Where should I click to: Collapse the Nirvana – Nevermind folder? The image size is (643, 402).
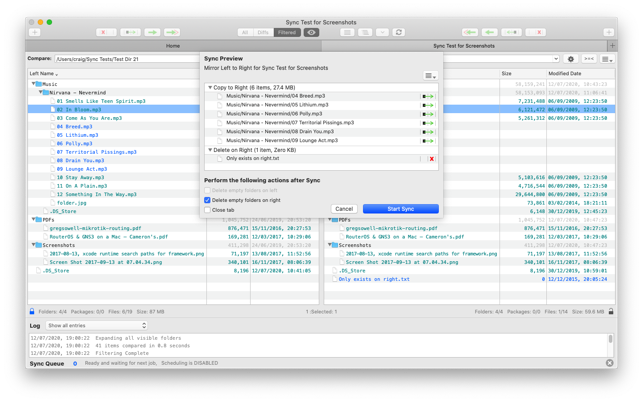(41, 92)
